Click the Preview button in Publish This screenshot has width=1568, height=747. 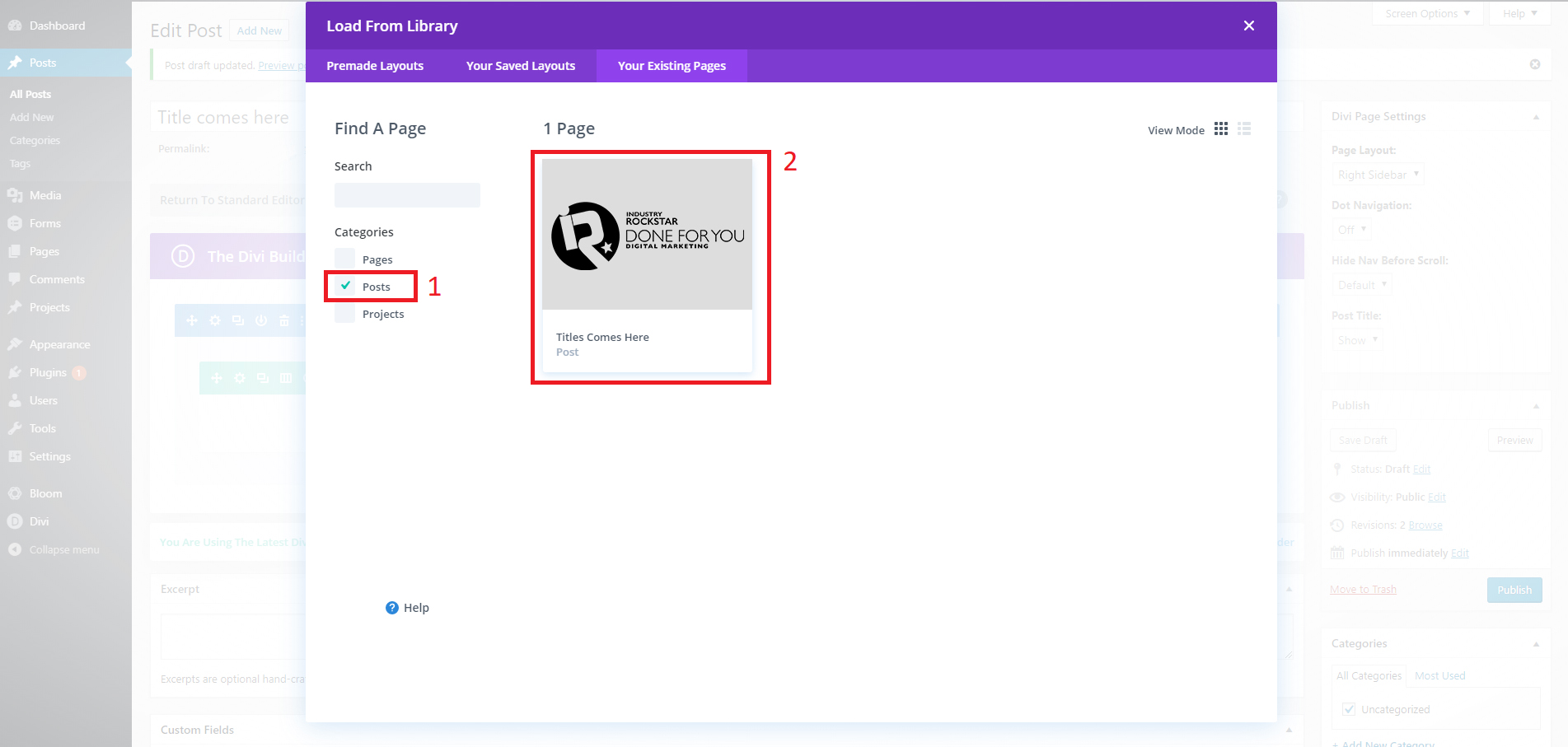click(1514, 441)
